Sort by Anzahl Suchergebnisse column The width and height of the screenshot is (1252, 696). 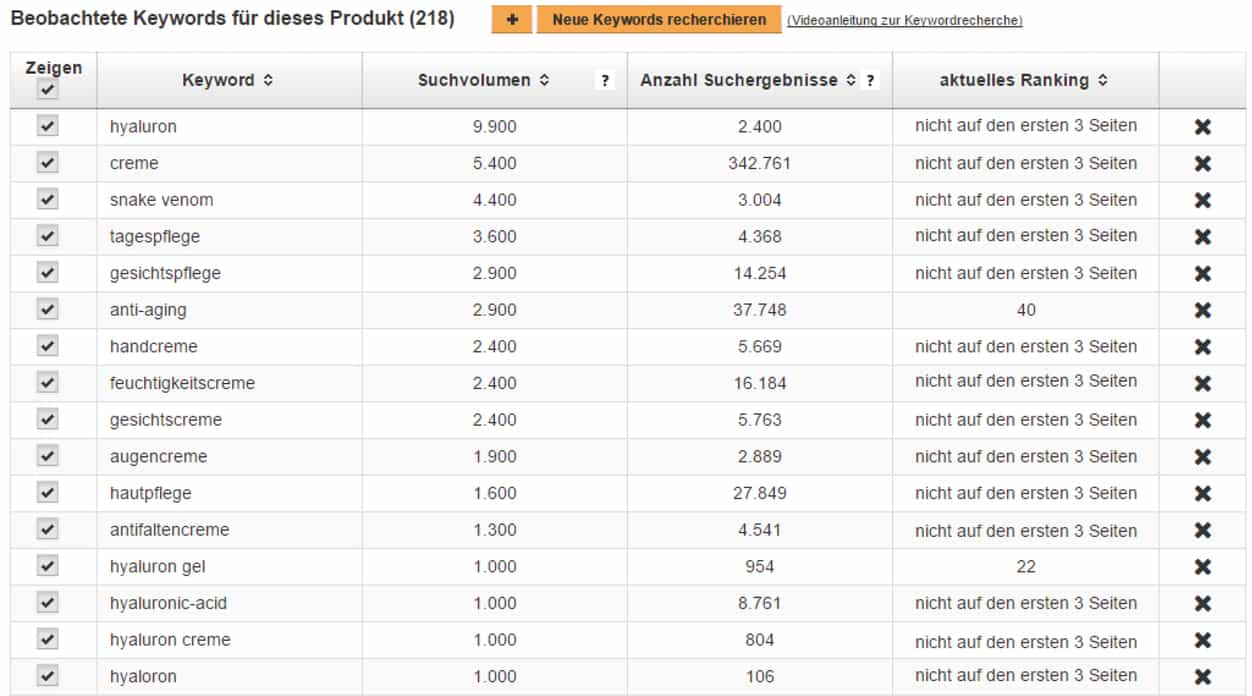[851, 81]
